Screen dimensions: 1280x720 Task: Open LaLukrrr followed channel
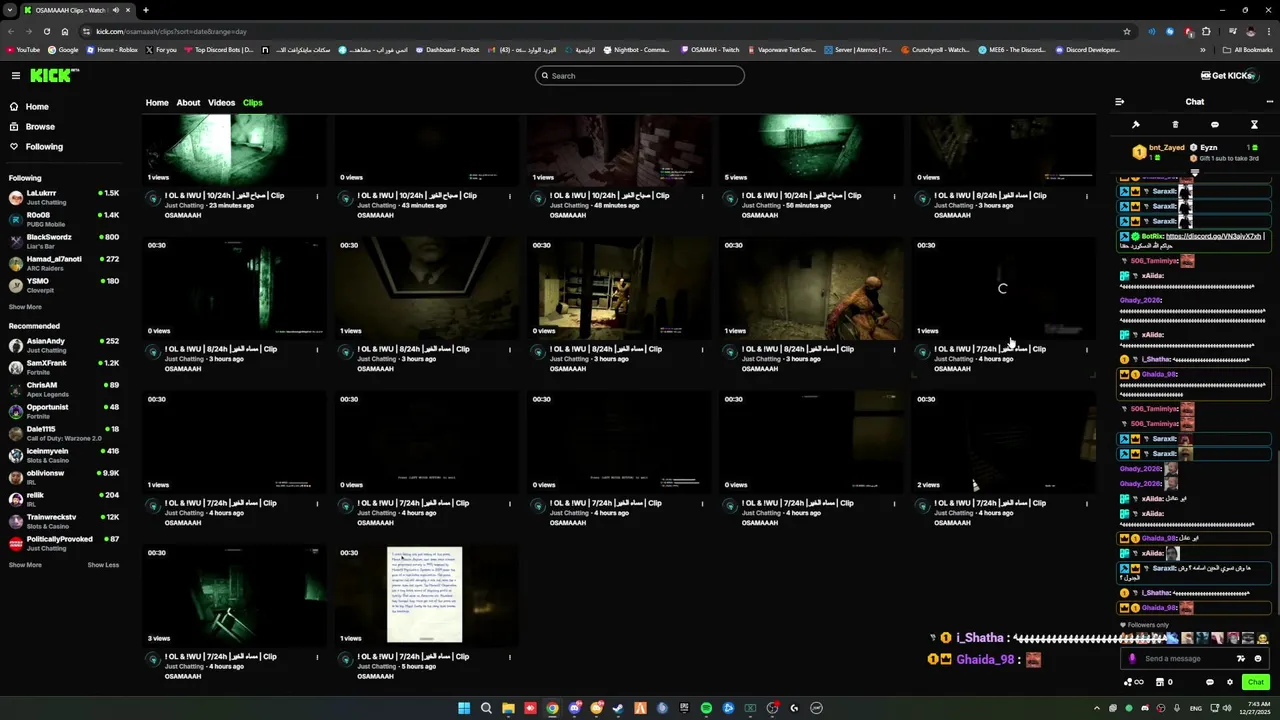62,197
